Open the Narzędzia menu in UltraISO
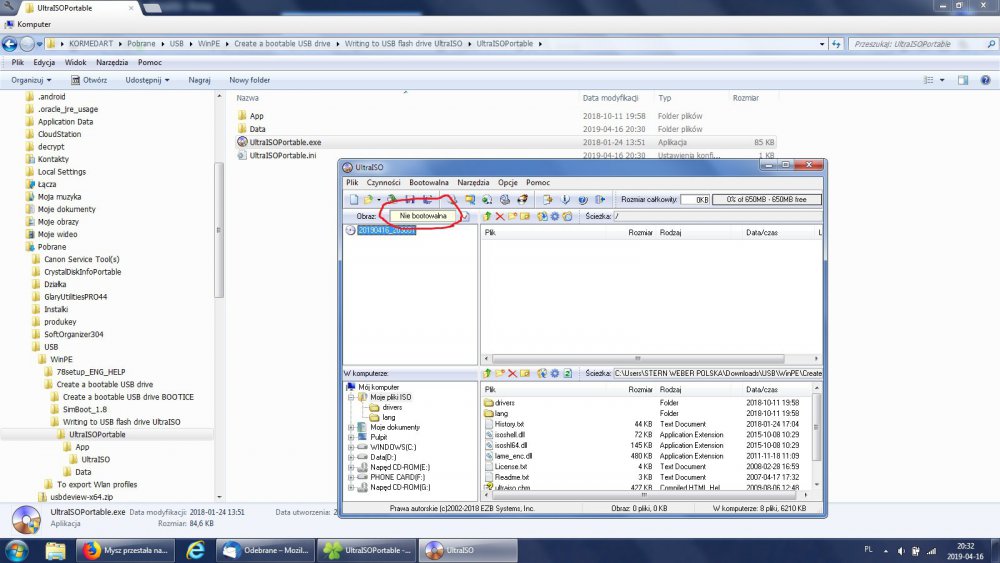Screen dimensions: 1000x563 click(473, 183)
